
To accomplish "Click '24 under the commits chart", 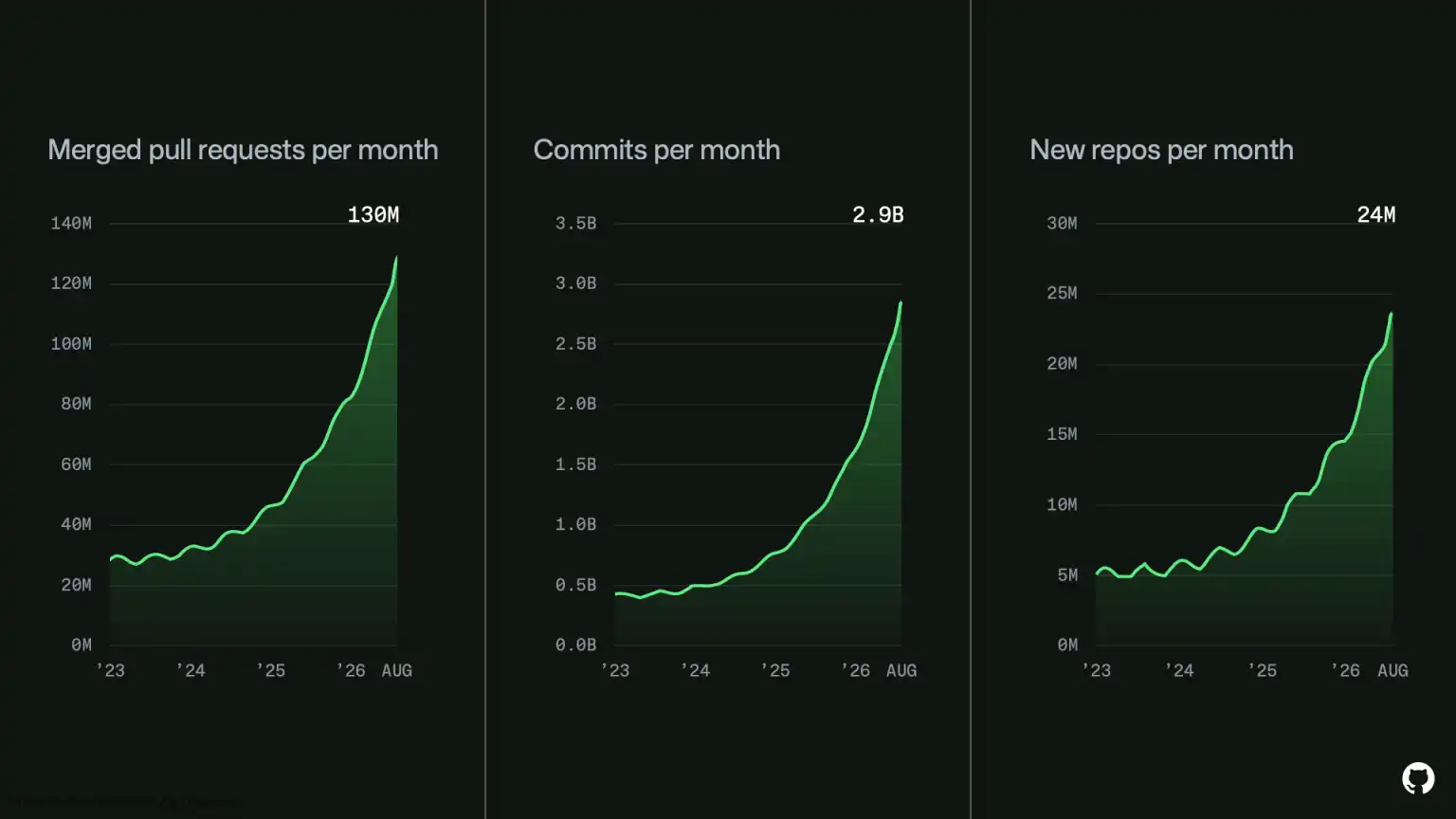I will click(x=695, y=670).
